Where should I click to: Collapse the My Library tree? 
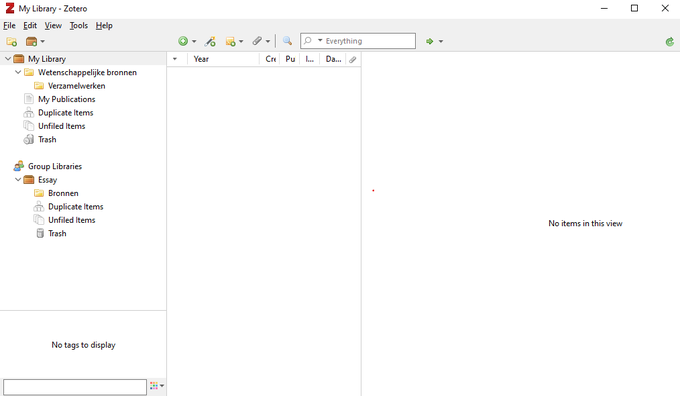(x=8, y=59)
